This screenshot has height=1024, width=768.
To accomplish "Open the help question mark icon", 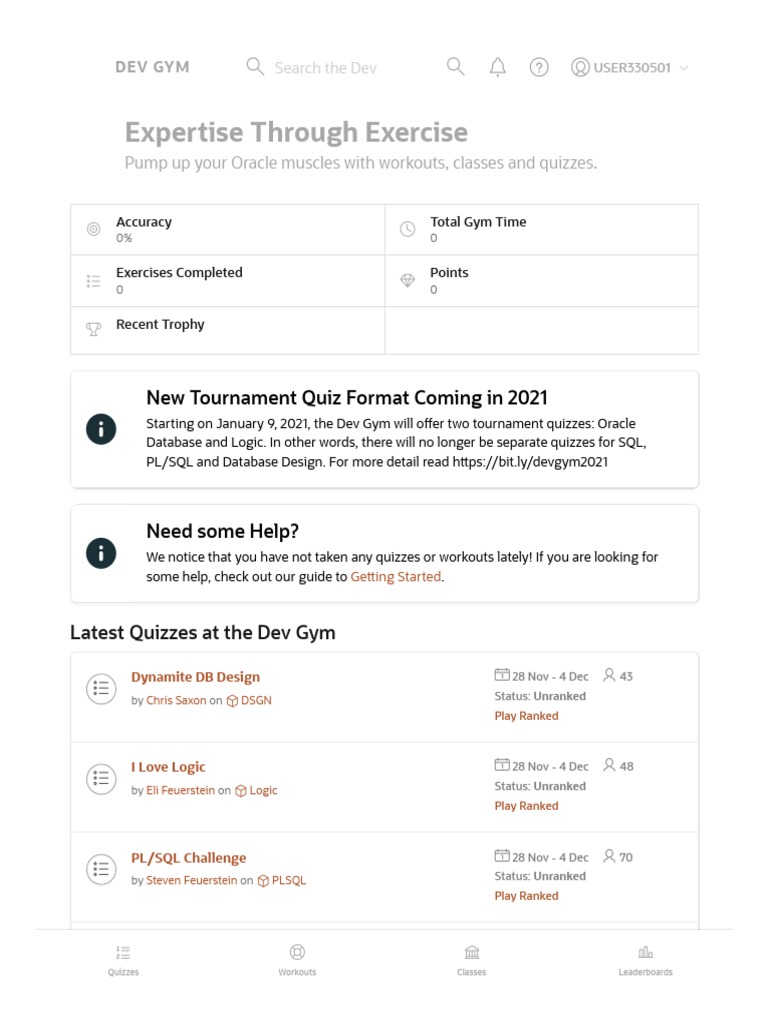I will coord(539,67).
